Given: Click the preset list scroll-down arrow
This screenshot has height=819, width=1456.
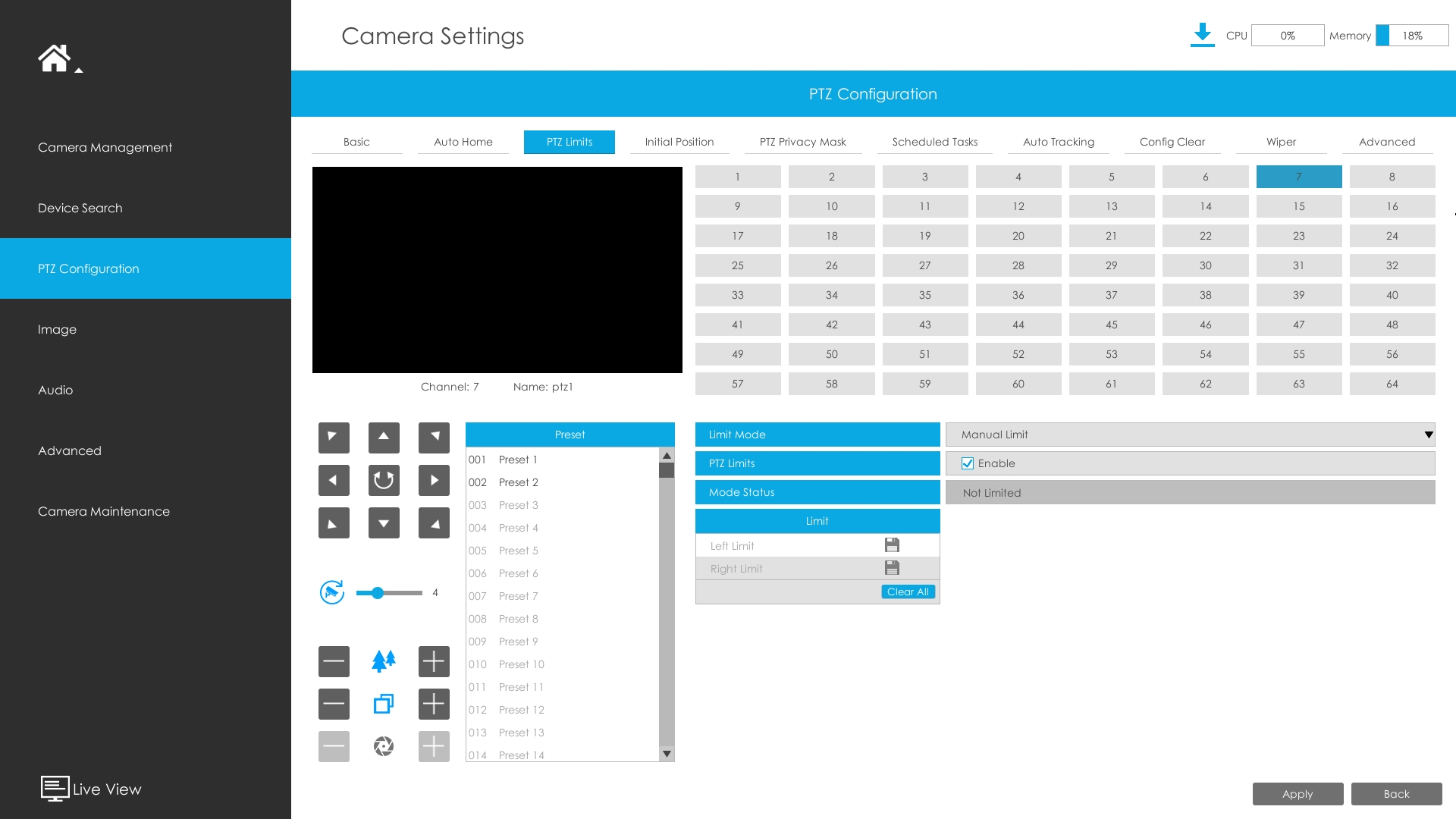Looking at the screenshot, I should [x=667, y=754].
